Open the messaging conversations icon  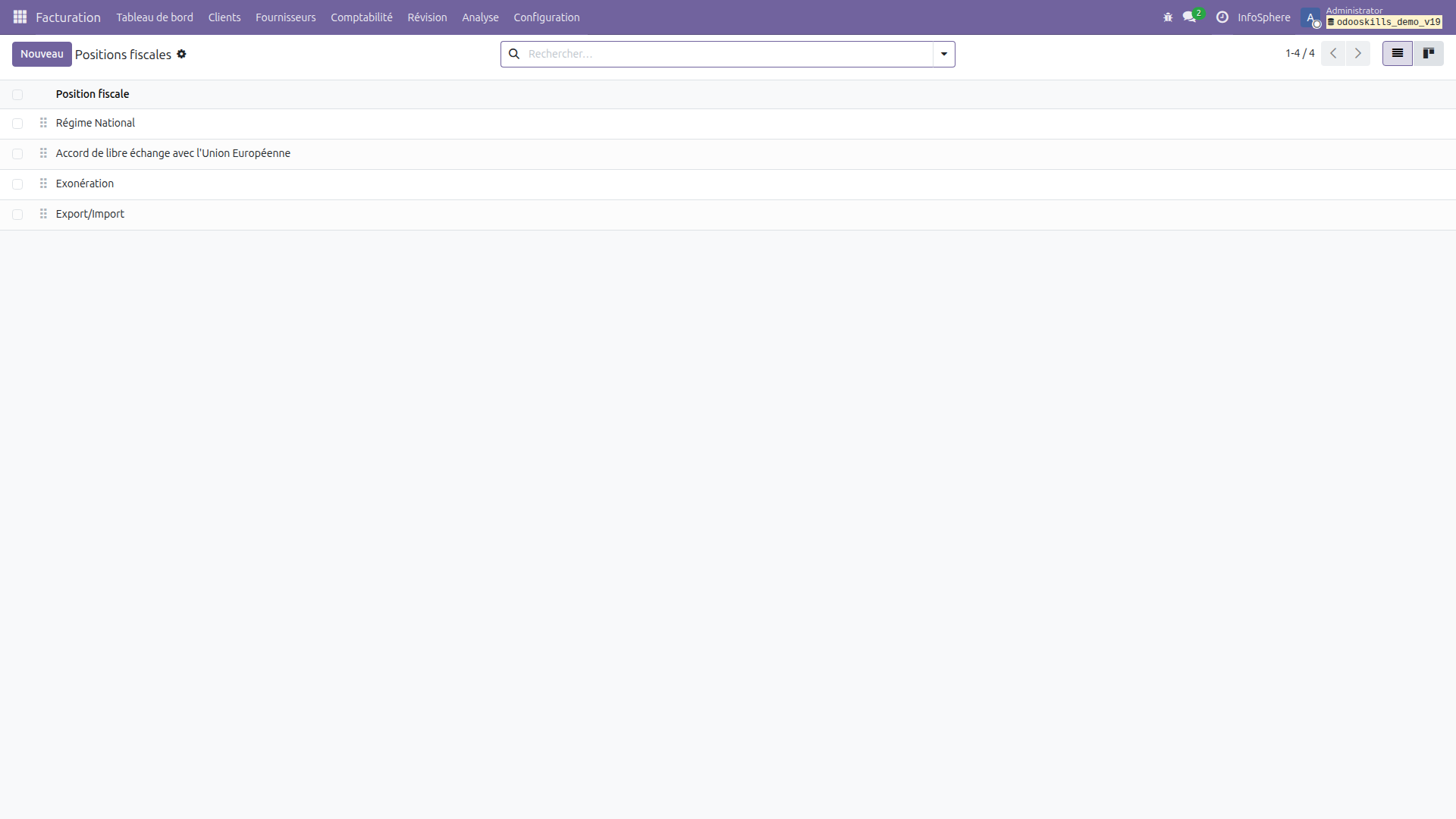click(1189, 17)
